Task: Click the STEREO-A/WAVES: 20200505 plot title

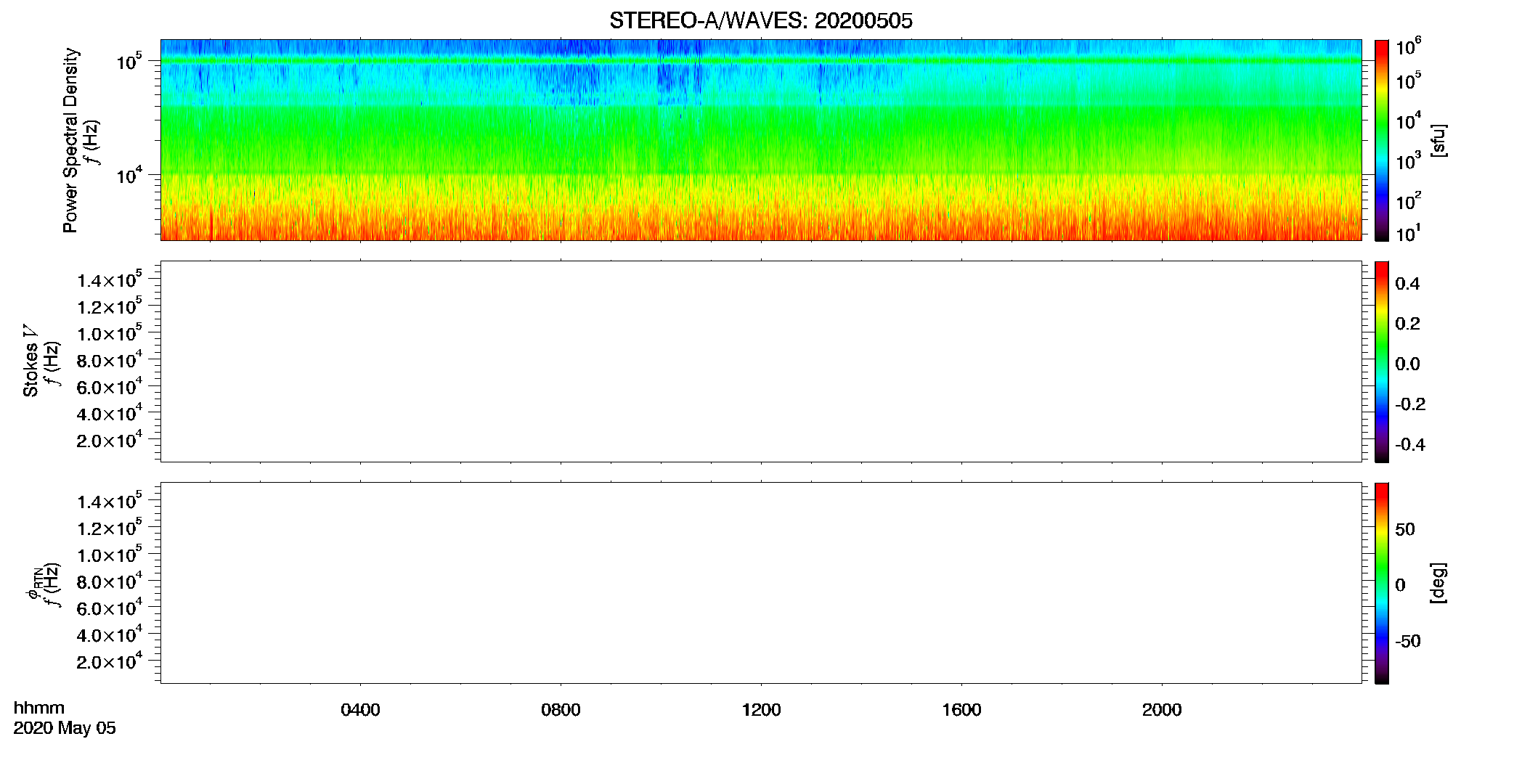Action: 760,21
